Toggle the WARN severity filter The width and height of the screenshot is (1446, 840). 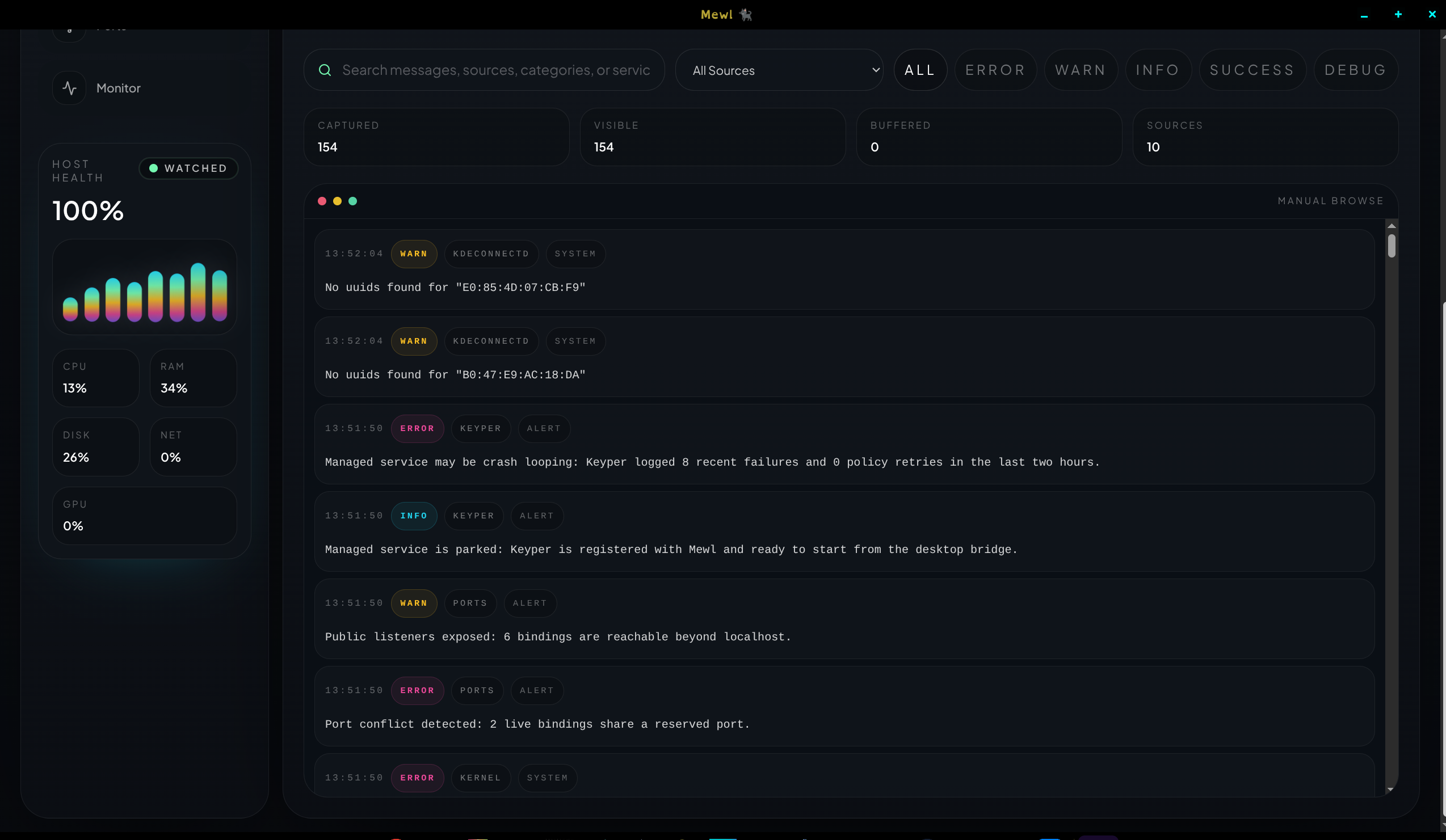1081,69
